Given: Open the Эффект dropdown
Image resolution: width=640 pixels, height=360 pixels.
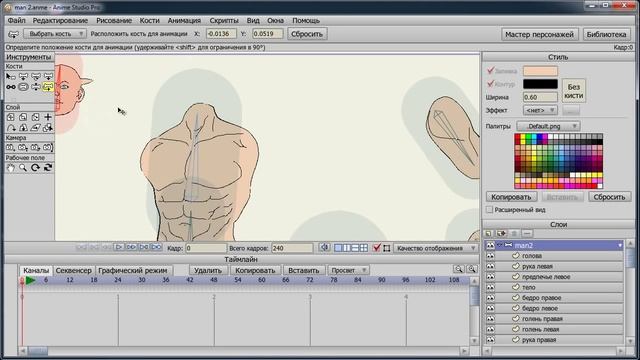Looking at the screenshot, I should pos(540,110).
